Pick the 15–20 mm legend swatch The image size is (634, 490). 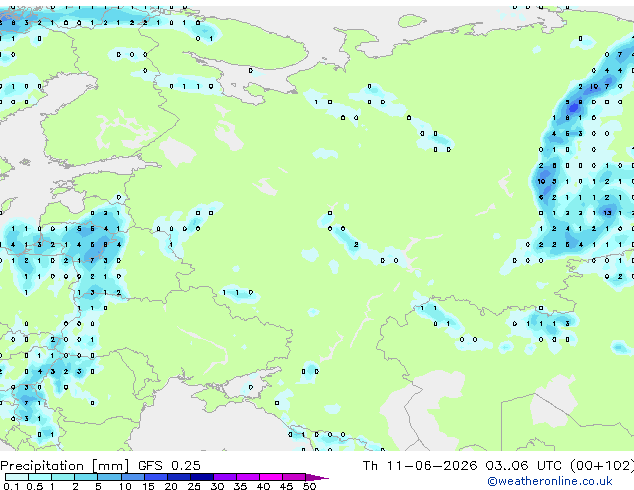155,477
